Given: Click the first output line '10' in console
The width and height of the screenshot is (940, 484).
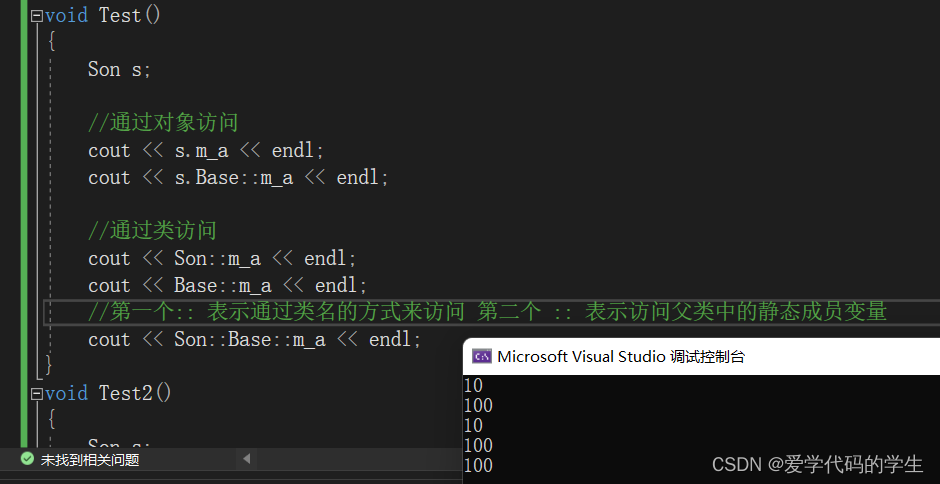Looking at the screenshot, I should pos(474,386).
